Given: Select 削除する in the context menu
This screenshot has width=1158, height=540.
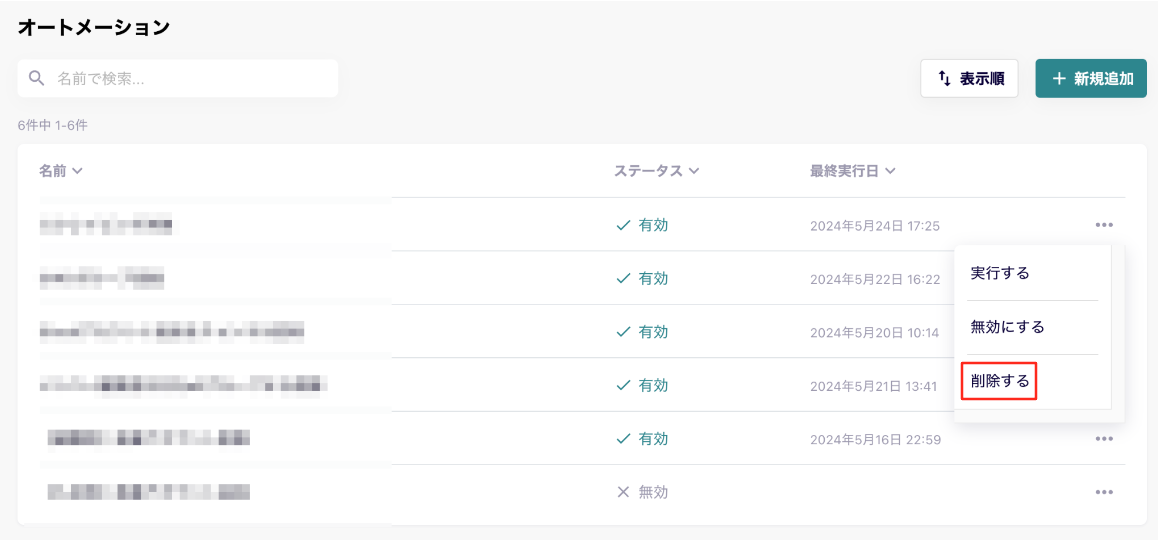Looking at the screenshot, I should [x=999, y=381].
